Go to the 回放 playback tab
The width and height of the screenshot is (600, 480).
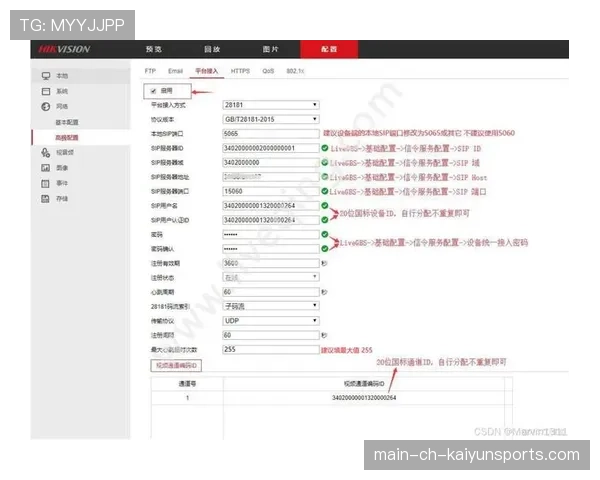tap(212, 49)
